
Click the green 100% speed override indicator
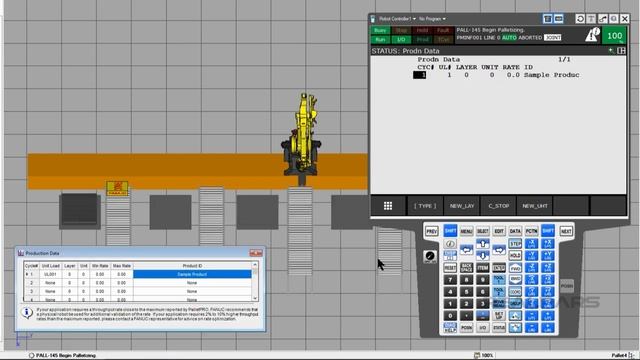[615, 36]
